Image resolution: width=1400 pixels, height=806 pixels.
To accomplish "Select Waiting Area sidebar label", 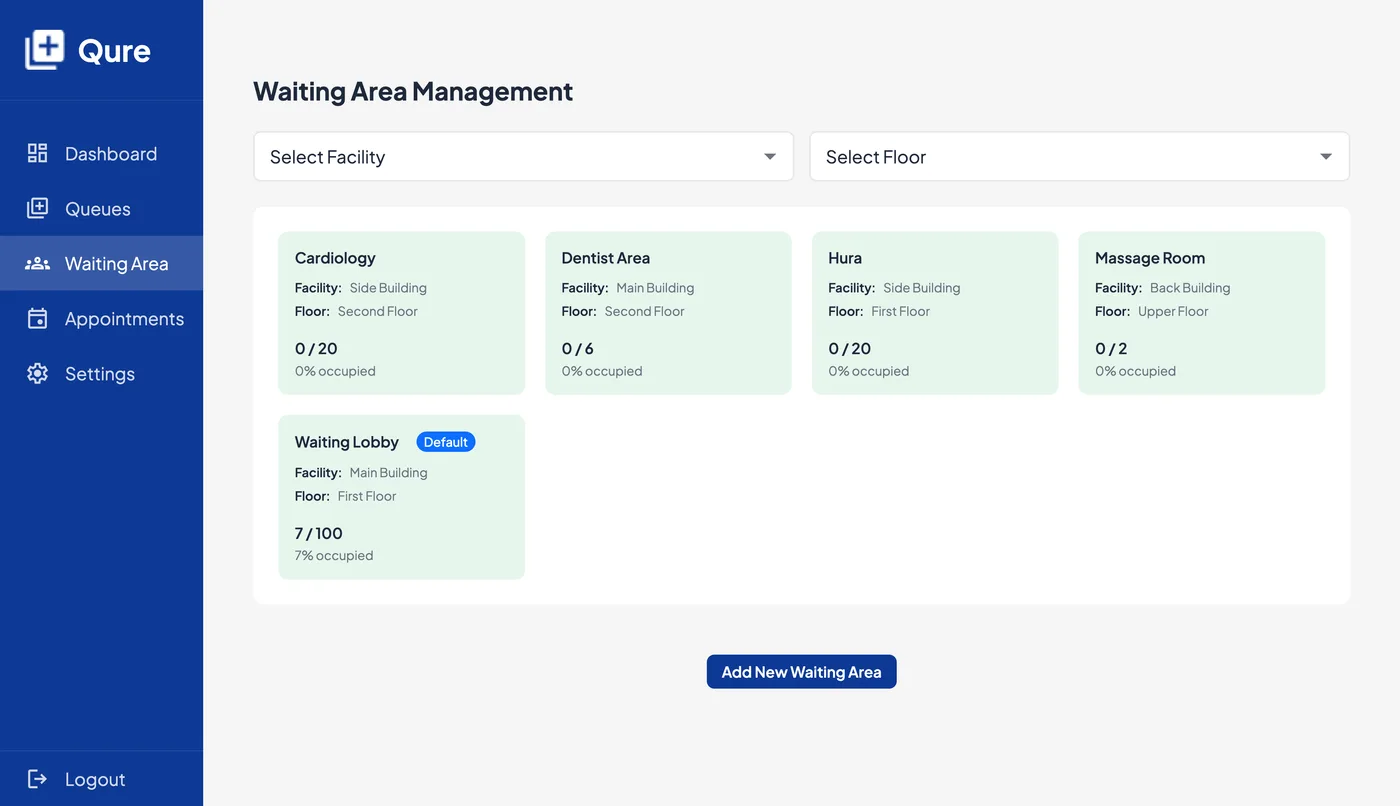I will (116, 264).
